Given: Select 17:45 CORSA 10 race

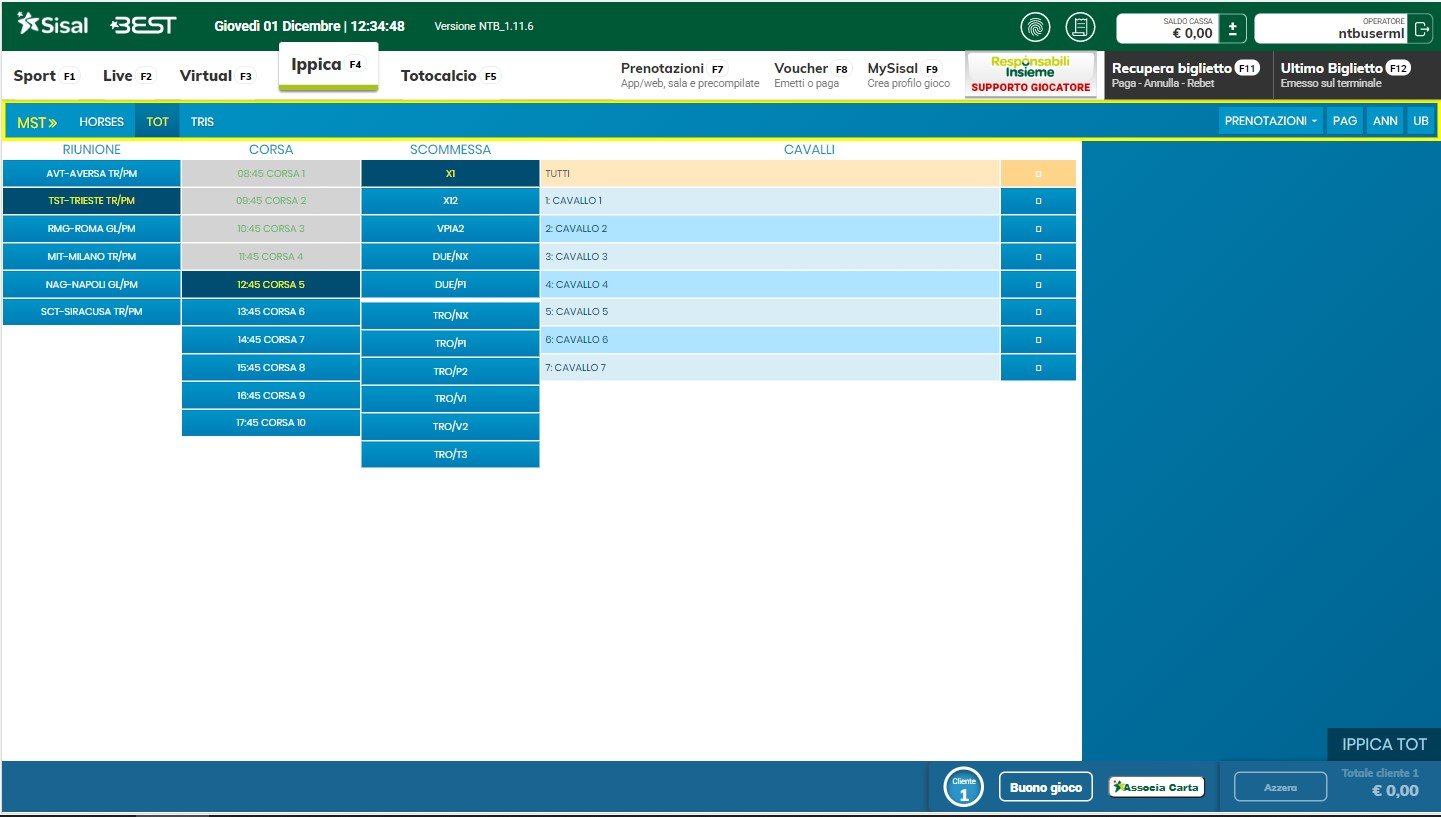Looking at the screenshot, I should click(x=271, y=423).
